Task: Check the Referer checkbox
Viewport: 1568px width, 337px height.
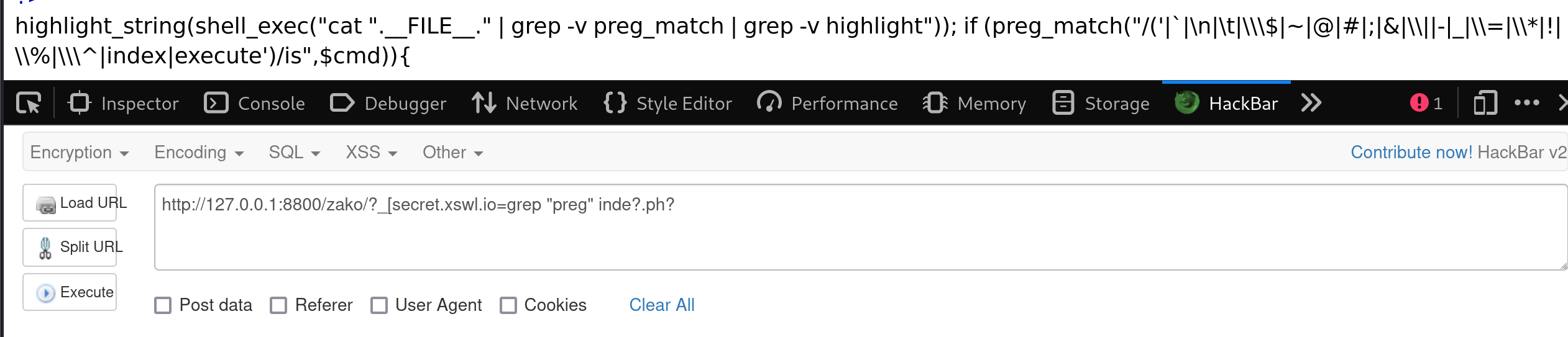Action: click(278, 305)
